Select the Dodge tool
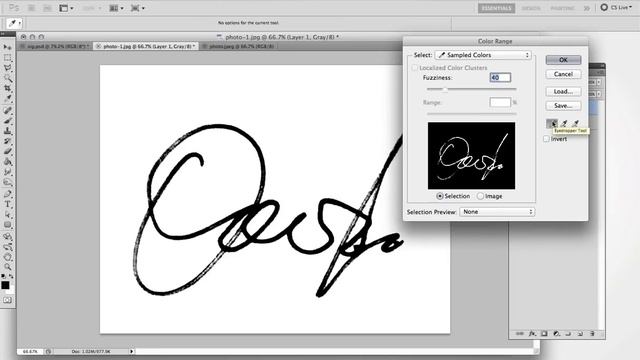The image size is (640, 360). point(7,182)
